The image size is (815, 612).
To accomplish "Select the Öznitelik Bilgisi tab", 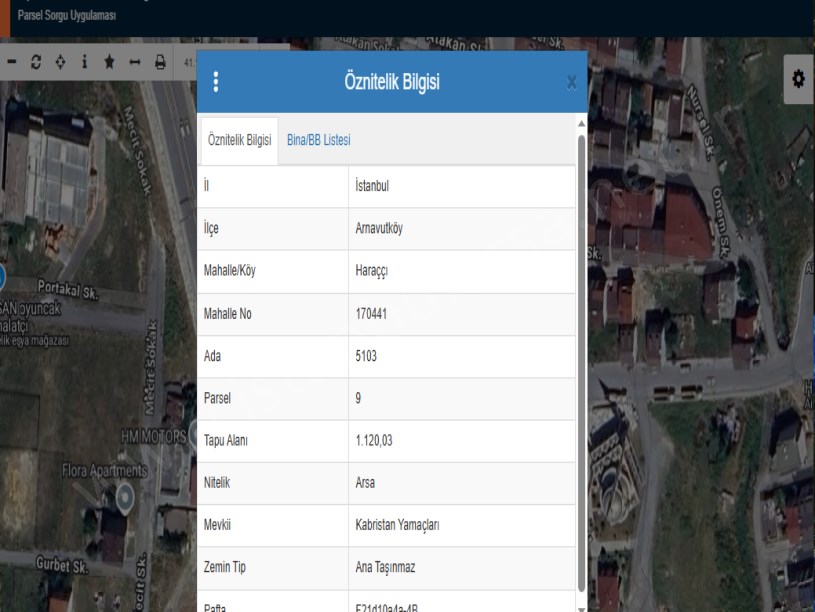I will click(239, 140).
